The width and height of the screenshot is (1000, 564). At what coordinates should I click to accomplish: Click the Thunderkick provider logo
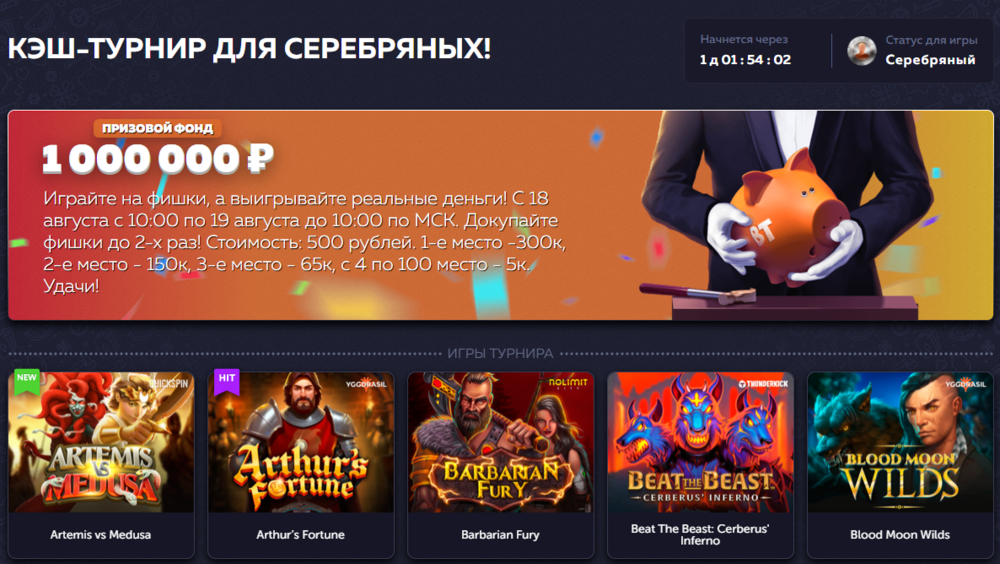tap(763, 384)
